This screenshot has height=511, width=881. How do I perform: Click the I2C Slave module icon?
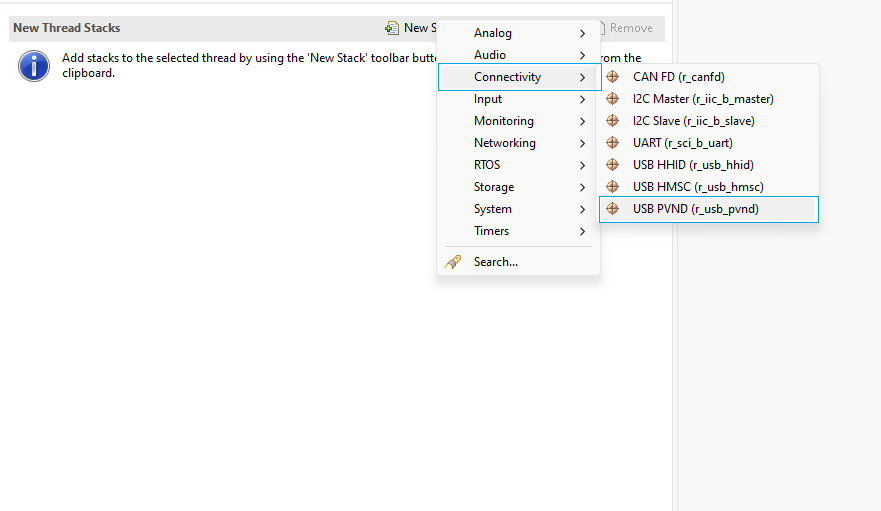tap(612, 120)
